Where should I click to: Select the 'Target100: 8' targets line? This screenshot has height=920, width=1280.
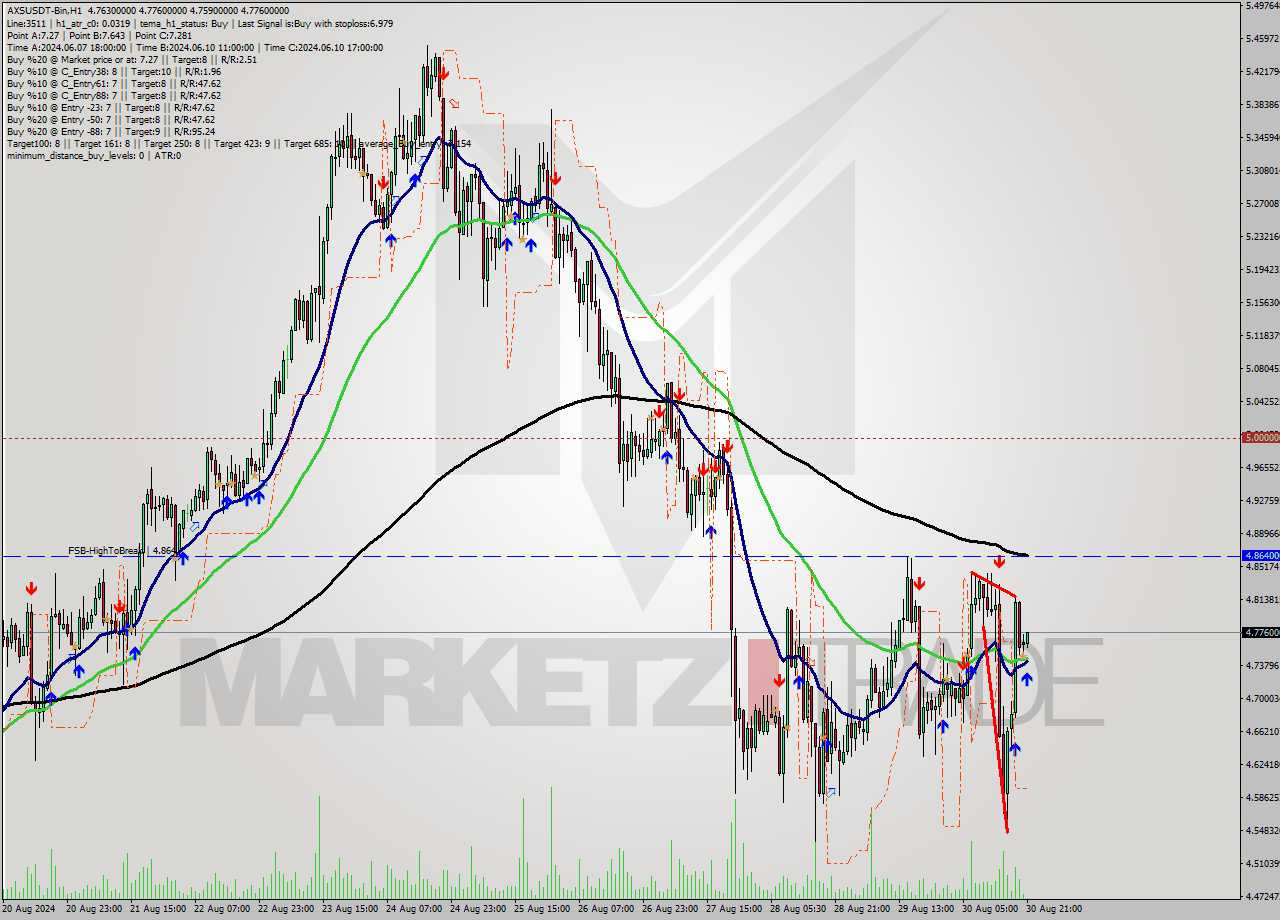click(x=238, y=143)
